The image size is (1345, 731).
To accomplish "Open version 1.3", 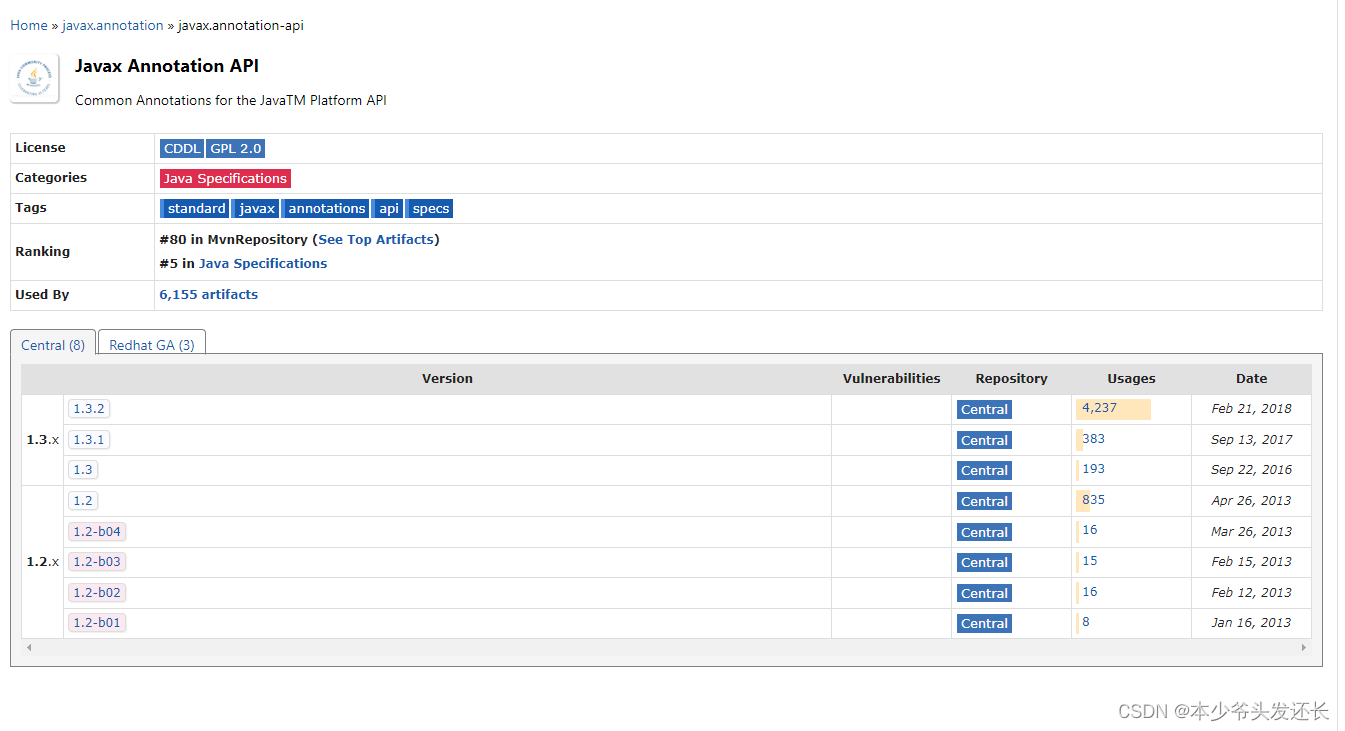I will [83, 469].
